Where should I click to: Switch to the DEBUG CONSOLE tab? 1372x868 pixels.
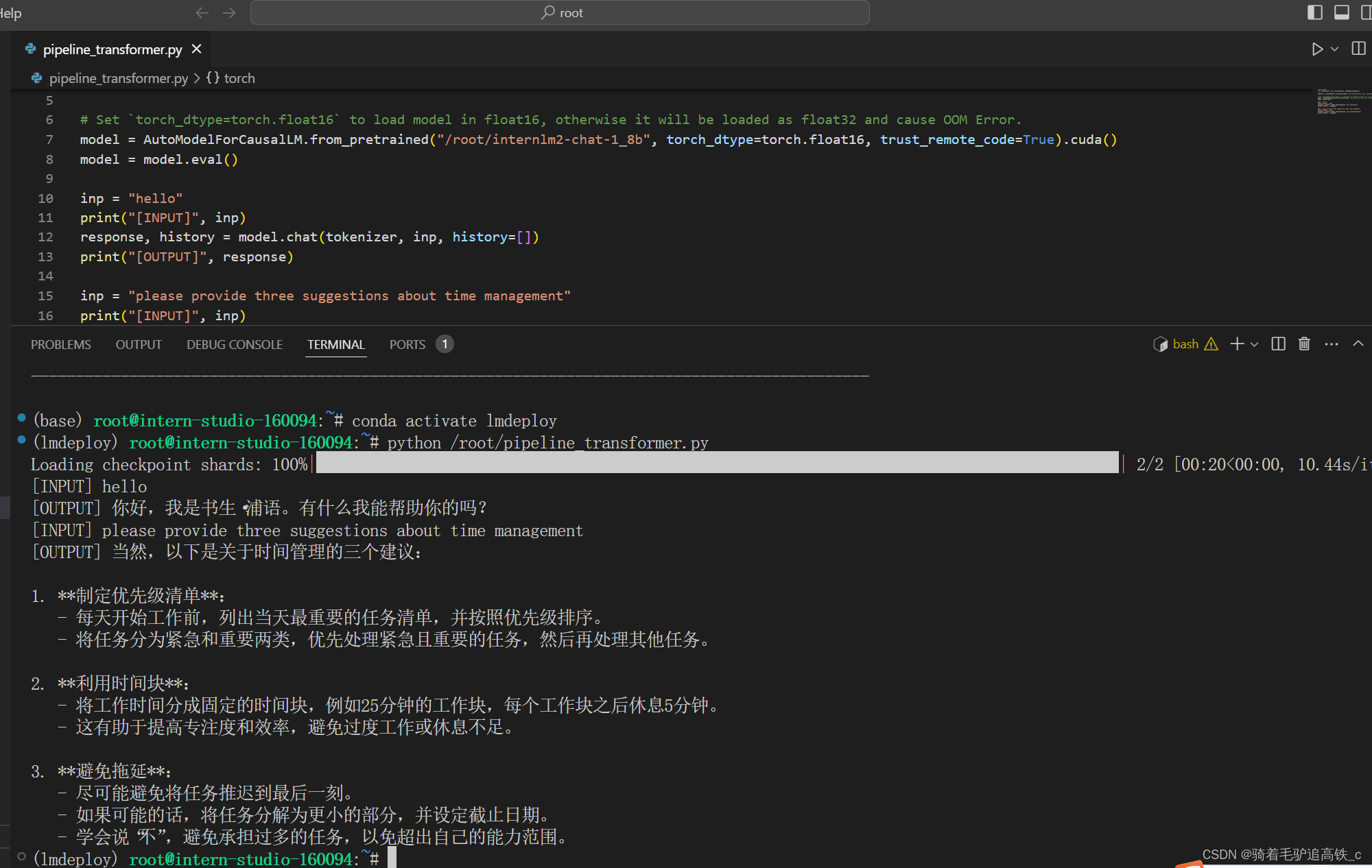pyautogui.click(x=235, y=344)
